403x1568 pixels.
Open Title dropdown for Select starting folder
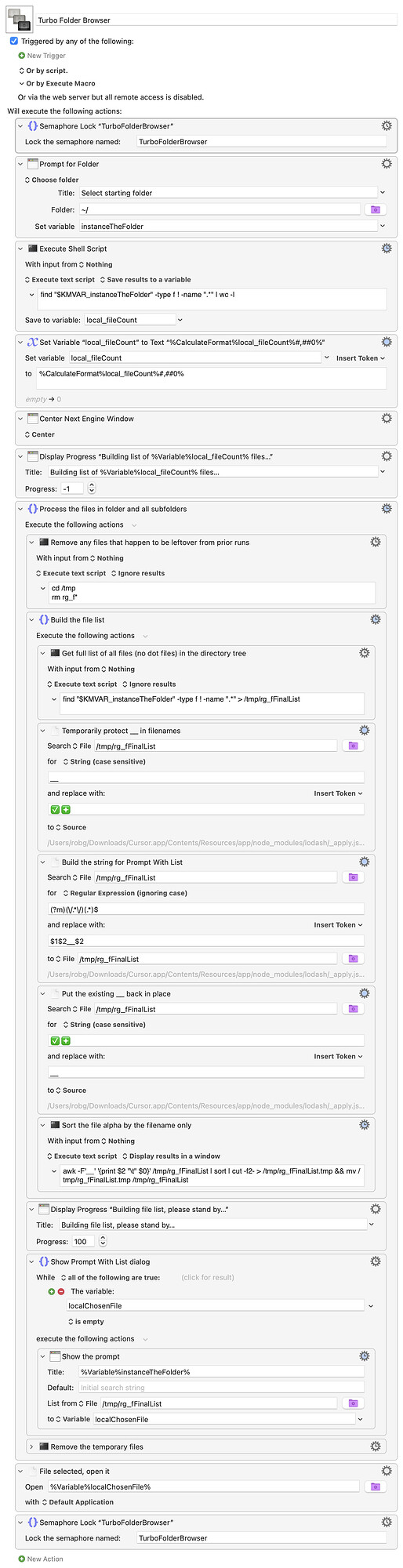pos(383,192)
